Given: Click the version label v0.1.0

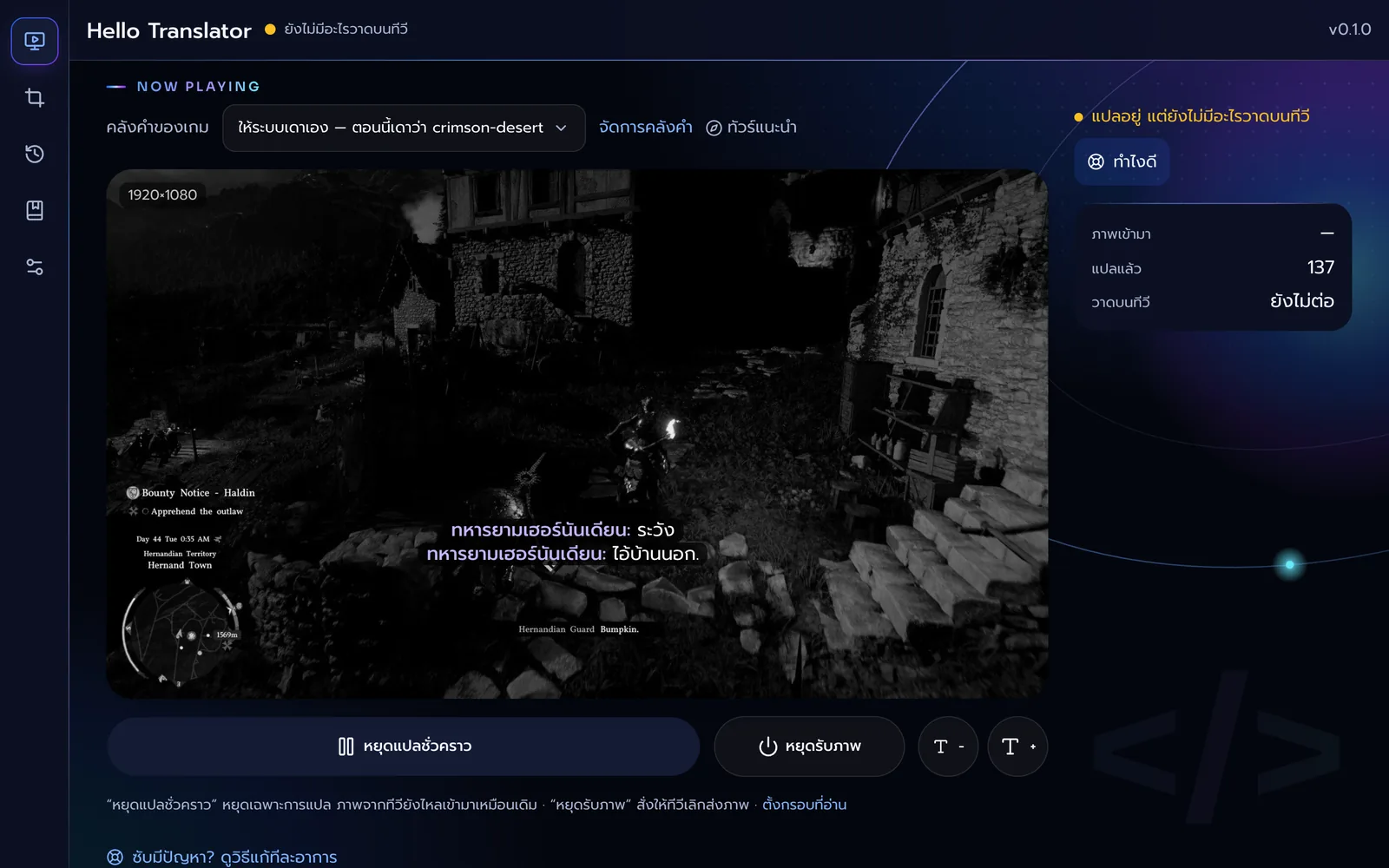Looking at the screenshot, I should pos(1350,30).
